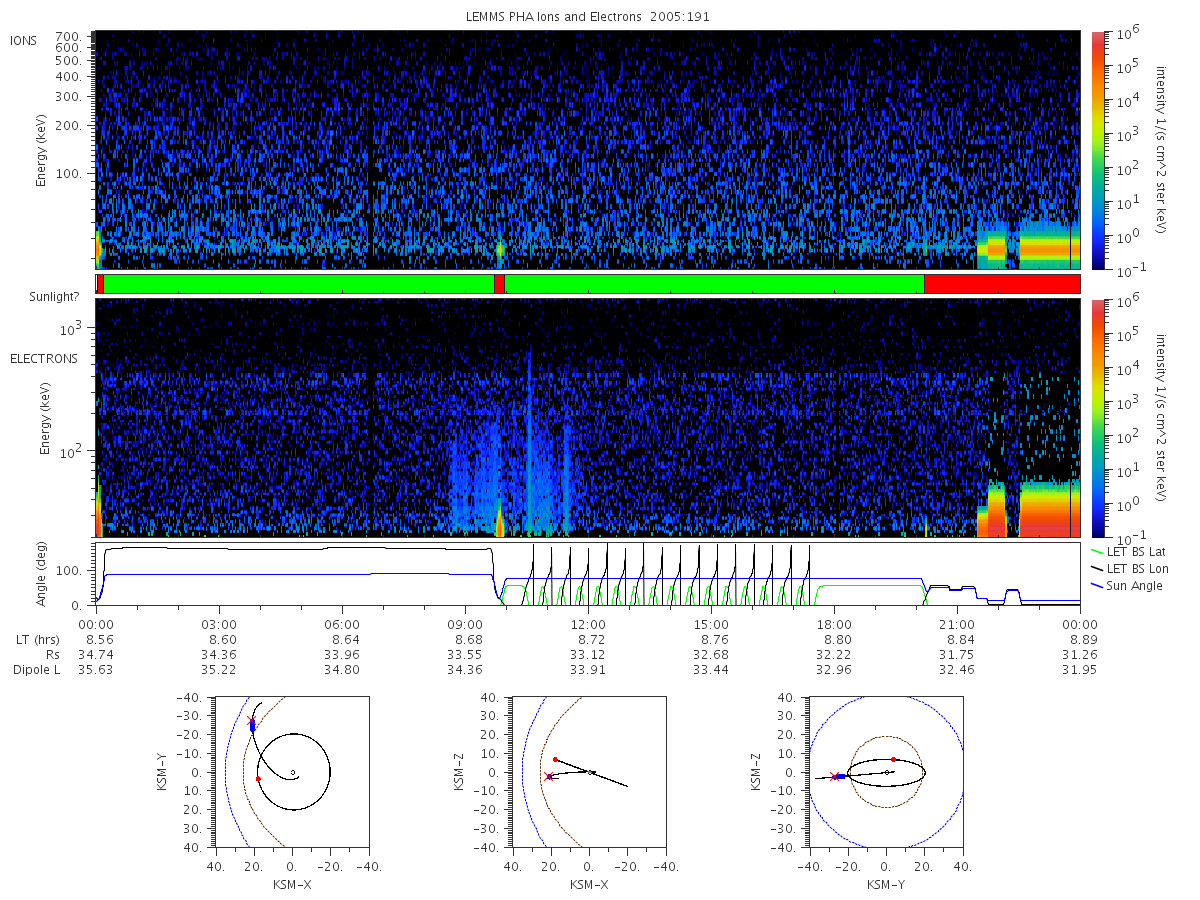Click the red X marker in KSM-Y/KSM-Z plot
Image resolution: width=1200 pixels, height=900 pixels.
tap(834, 776)
